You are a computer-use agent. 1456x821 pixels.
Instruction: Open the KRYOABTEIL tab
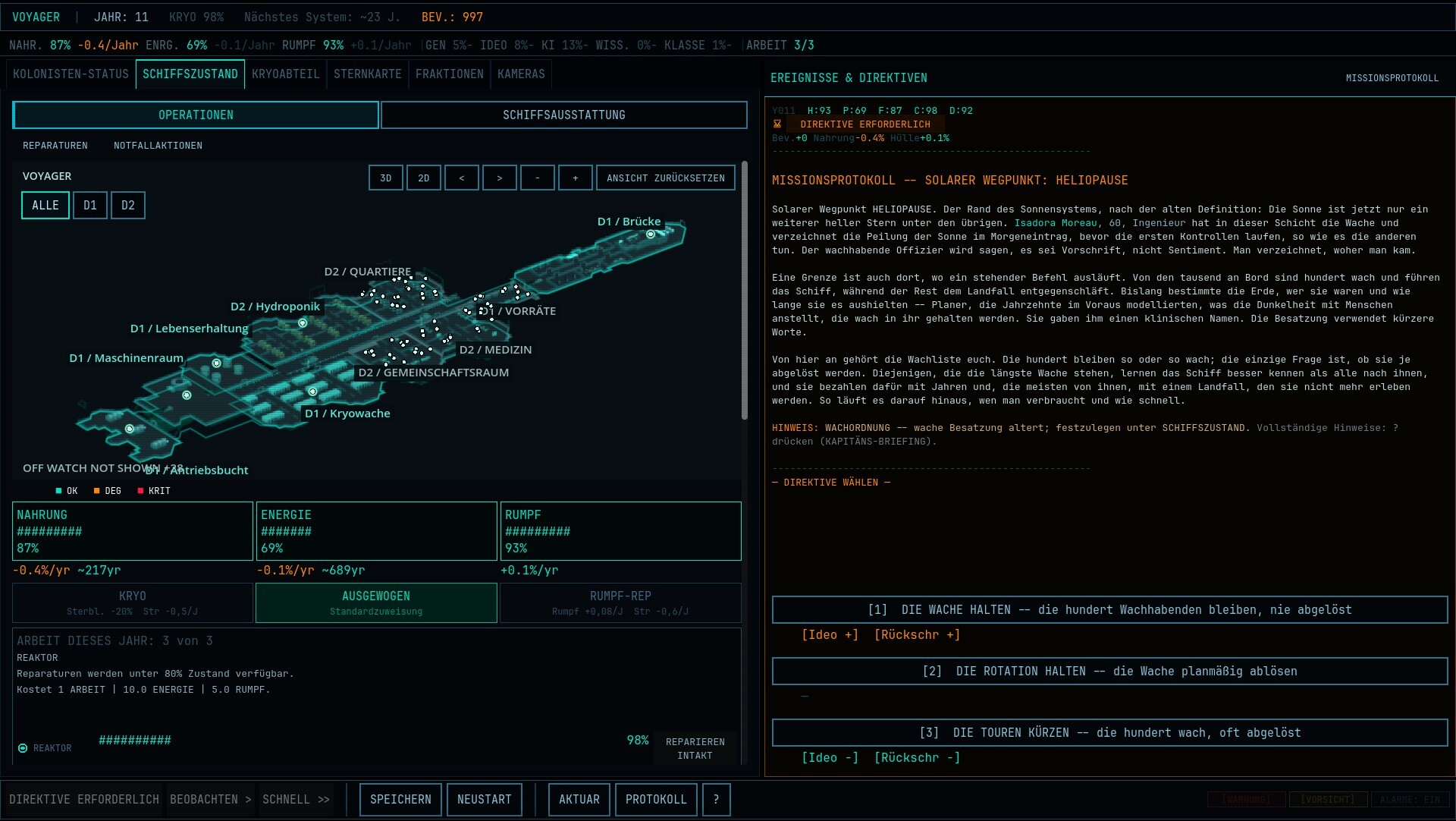click(x=286, y=74)
